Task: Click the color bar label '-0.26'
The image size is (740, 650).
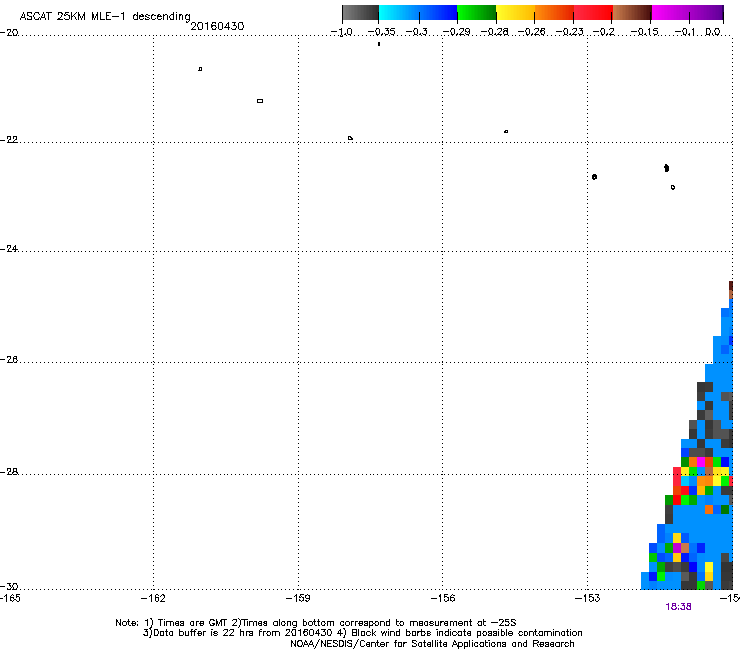Action: pos(531,32)
